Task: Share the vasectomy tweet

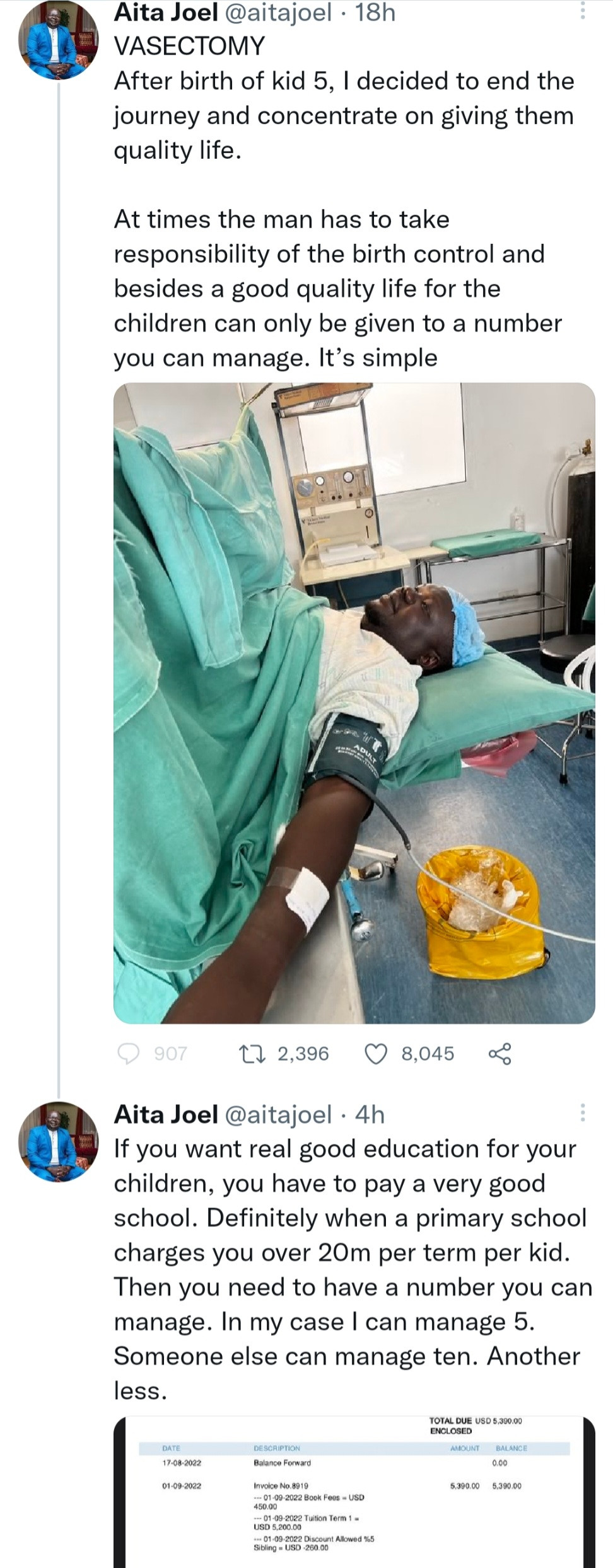Action: [x=500, y=1053]
